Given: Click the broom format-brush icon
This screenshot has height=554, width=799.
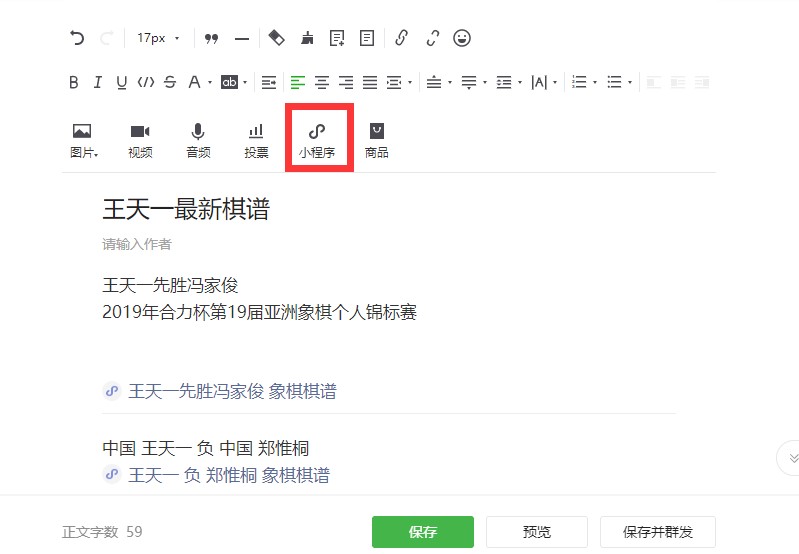Looking at the screenshot, I should (307, 38).
